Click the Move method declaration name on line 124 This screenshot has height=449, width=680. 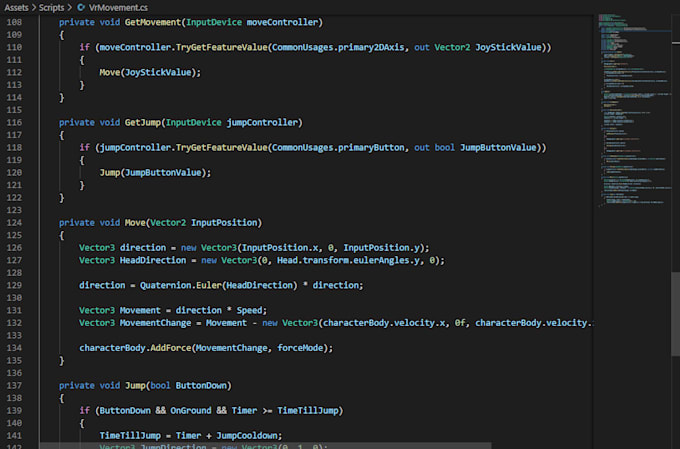[x=135, y=223]
